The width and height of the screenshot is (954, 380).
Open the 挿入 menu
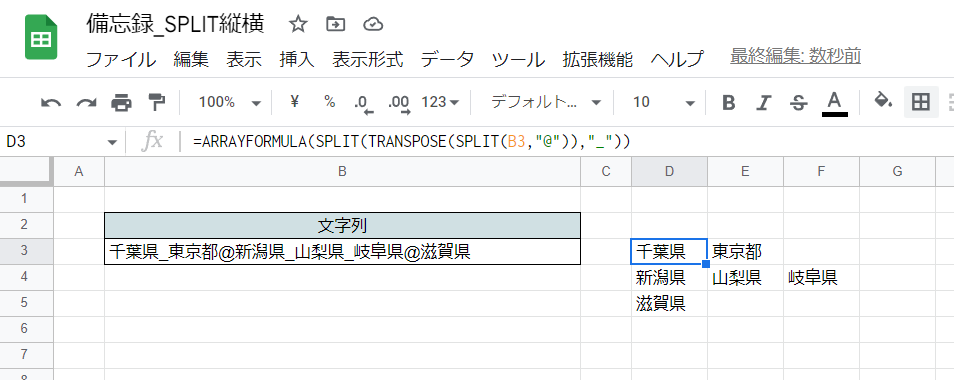click(x=297, y=59)
